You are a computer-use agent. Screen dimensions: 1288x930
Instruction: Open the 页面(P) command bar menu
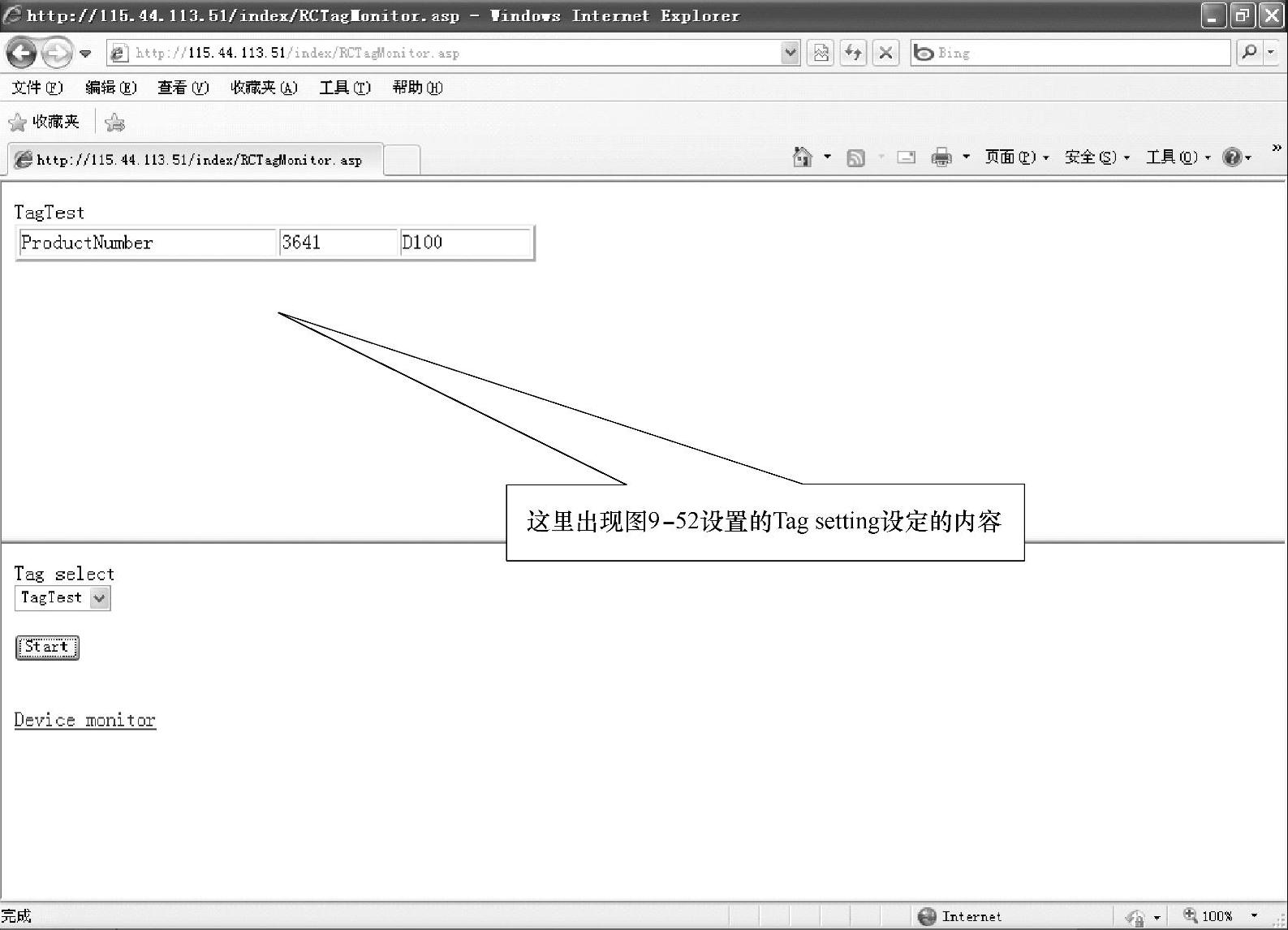click(1017, 157)
